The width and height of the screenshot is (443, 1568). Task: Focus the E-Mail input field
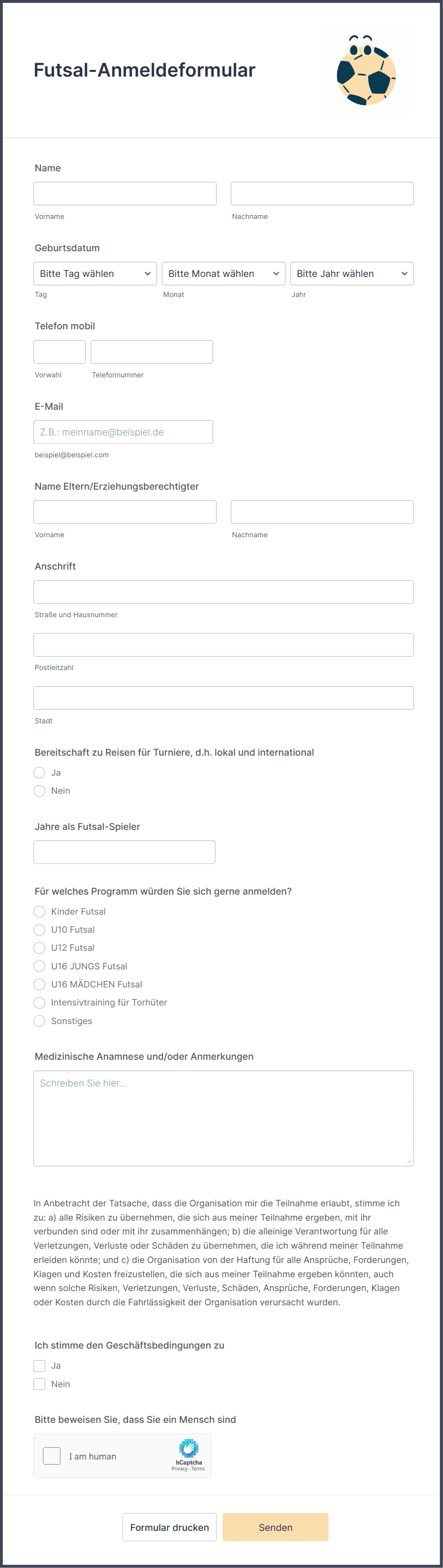123,432
